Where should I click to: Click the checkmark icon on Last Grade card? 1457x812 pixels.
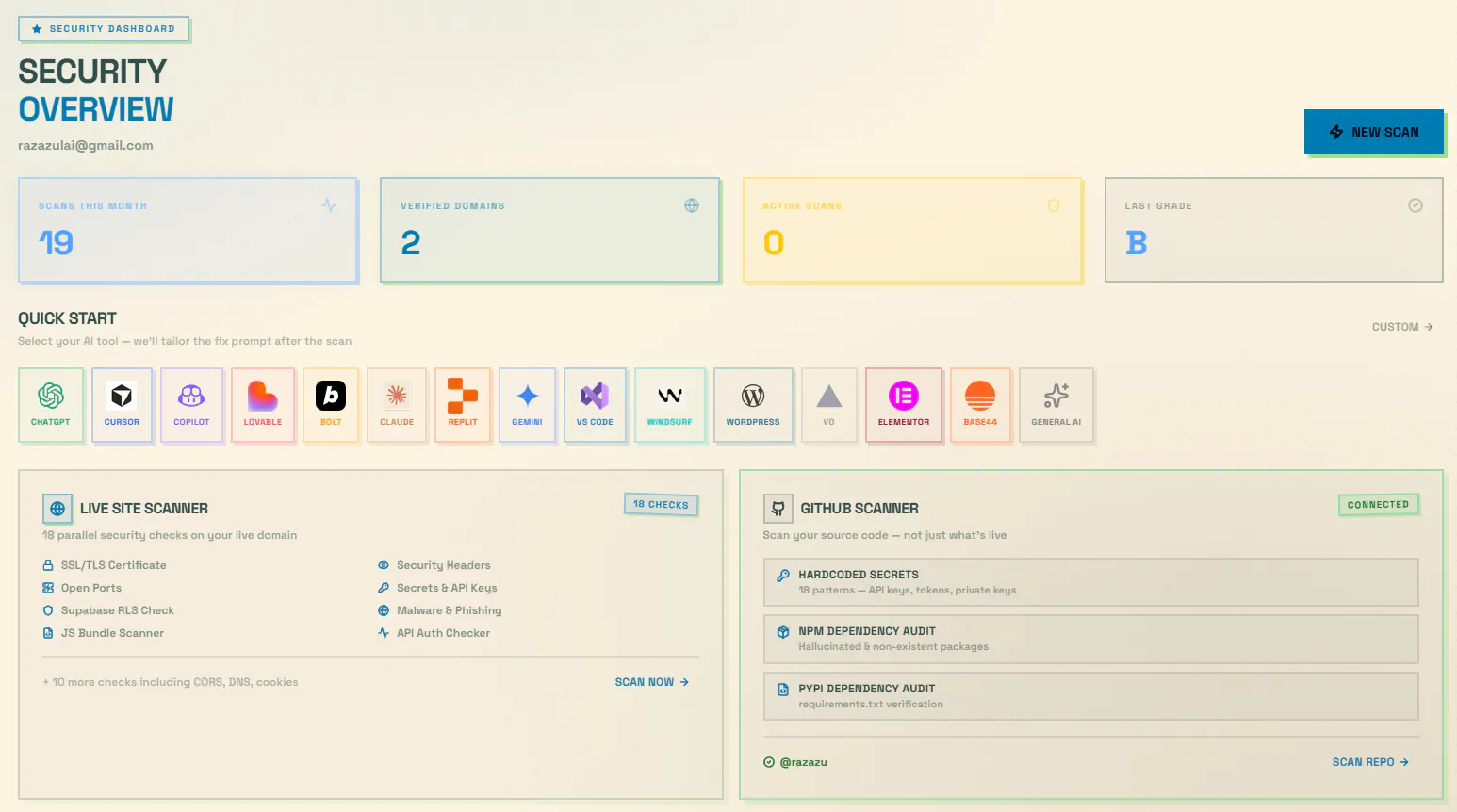[x=1416, y=205]
